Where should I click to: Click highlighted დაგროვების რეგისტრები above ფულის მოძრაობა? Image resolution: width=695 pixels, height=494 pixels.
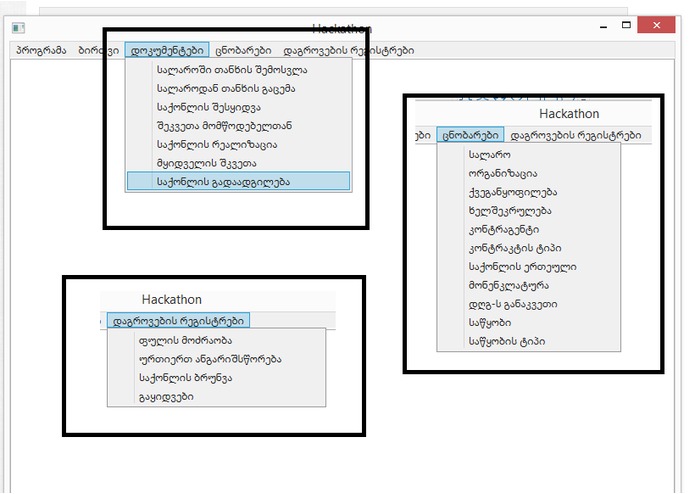(178, 320)
